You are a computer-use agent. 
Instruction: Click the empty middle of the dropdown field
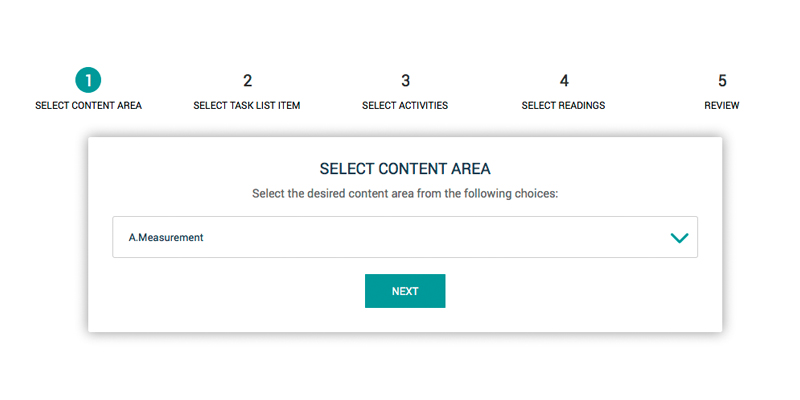point(420,238)
